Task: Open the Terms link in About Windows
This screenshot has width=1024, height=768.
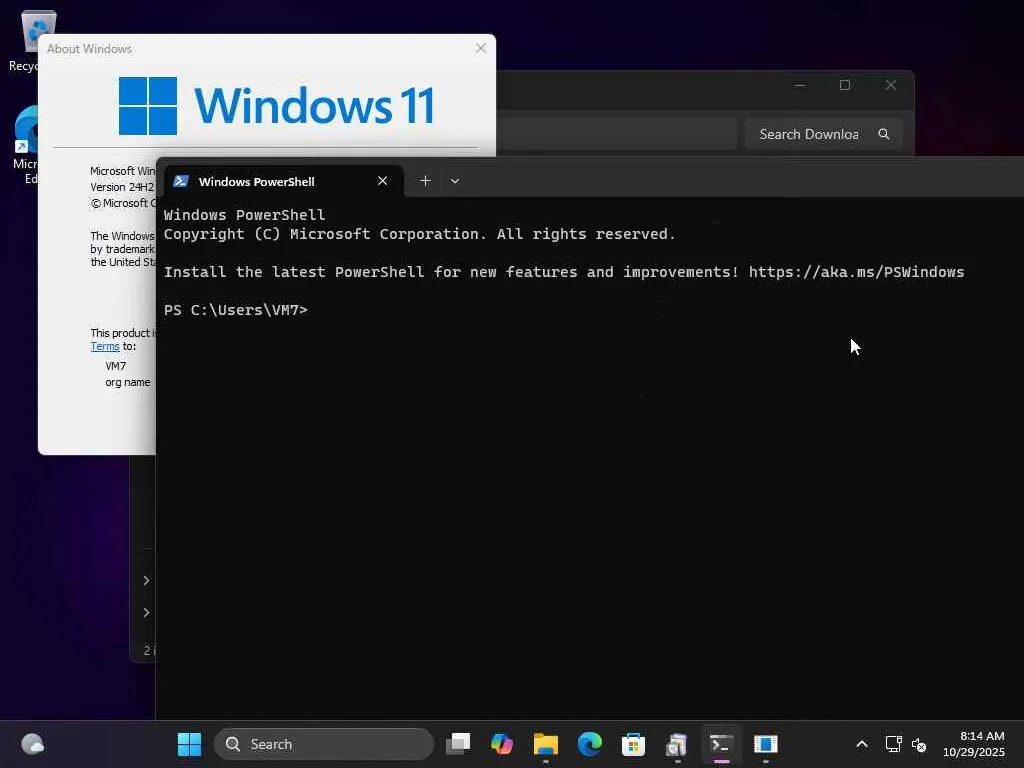Action: pyautogui.click(x=105, y=346)
